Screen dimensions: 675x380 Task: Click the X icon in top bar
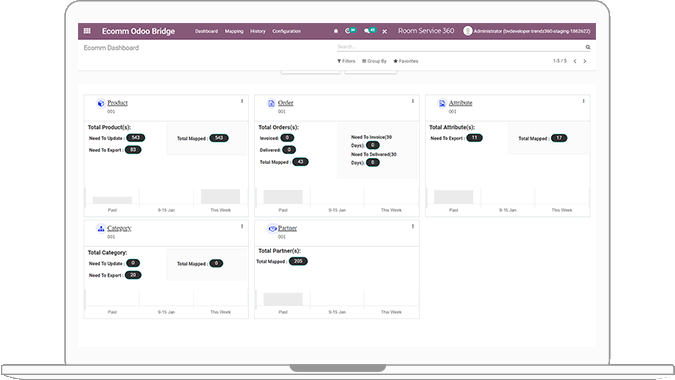[x=384, y=31]
